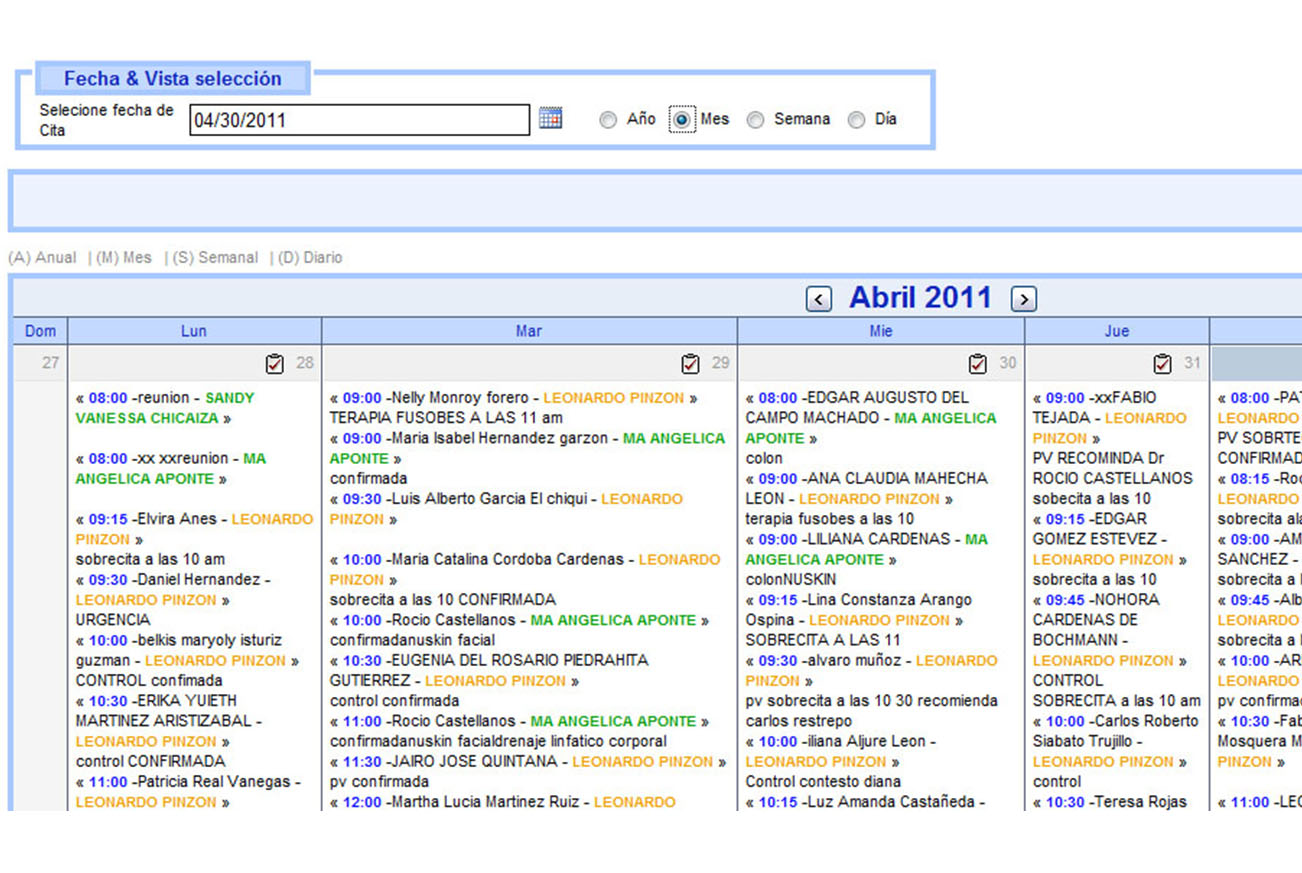Open the (A) Anual view link
Screen dimensions: 1302x873
(42, 258)
